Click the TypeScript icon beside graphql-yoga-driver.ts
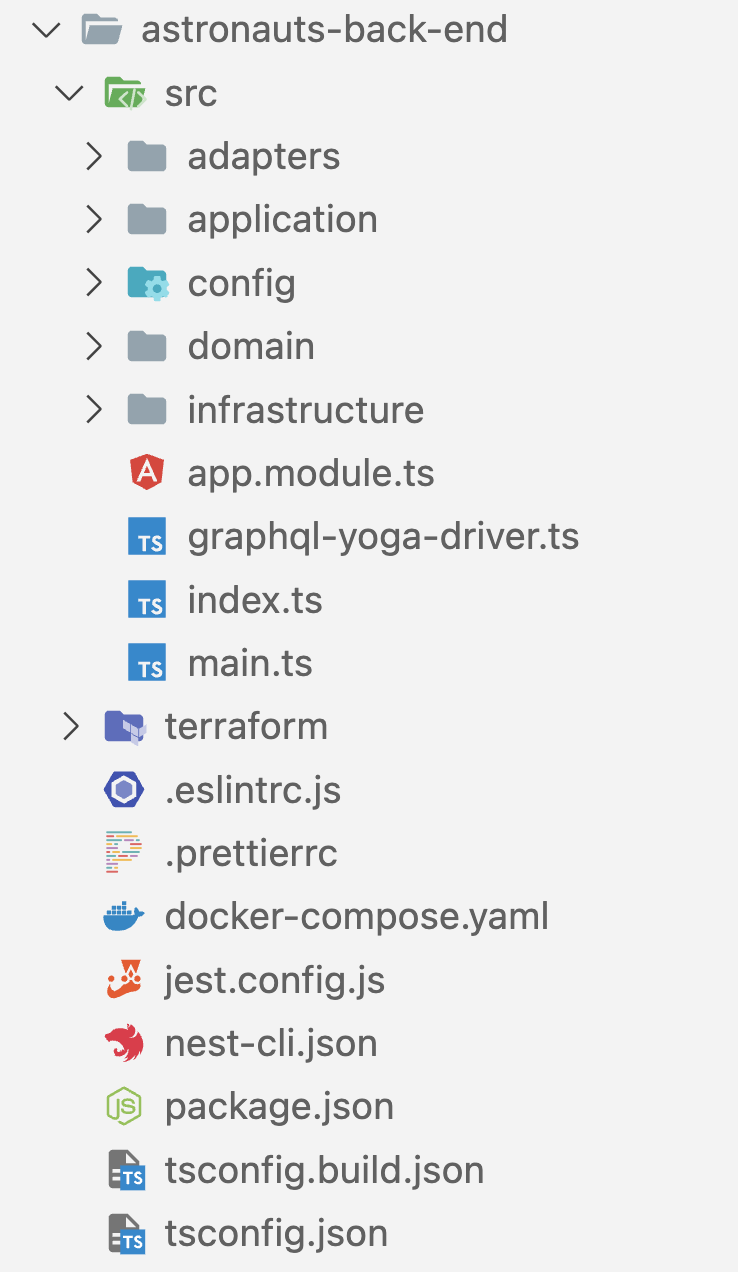This screenshot has width=738, height=1272. 147,537
